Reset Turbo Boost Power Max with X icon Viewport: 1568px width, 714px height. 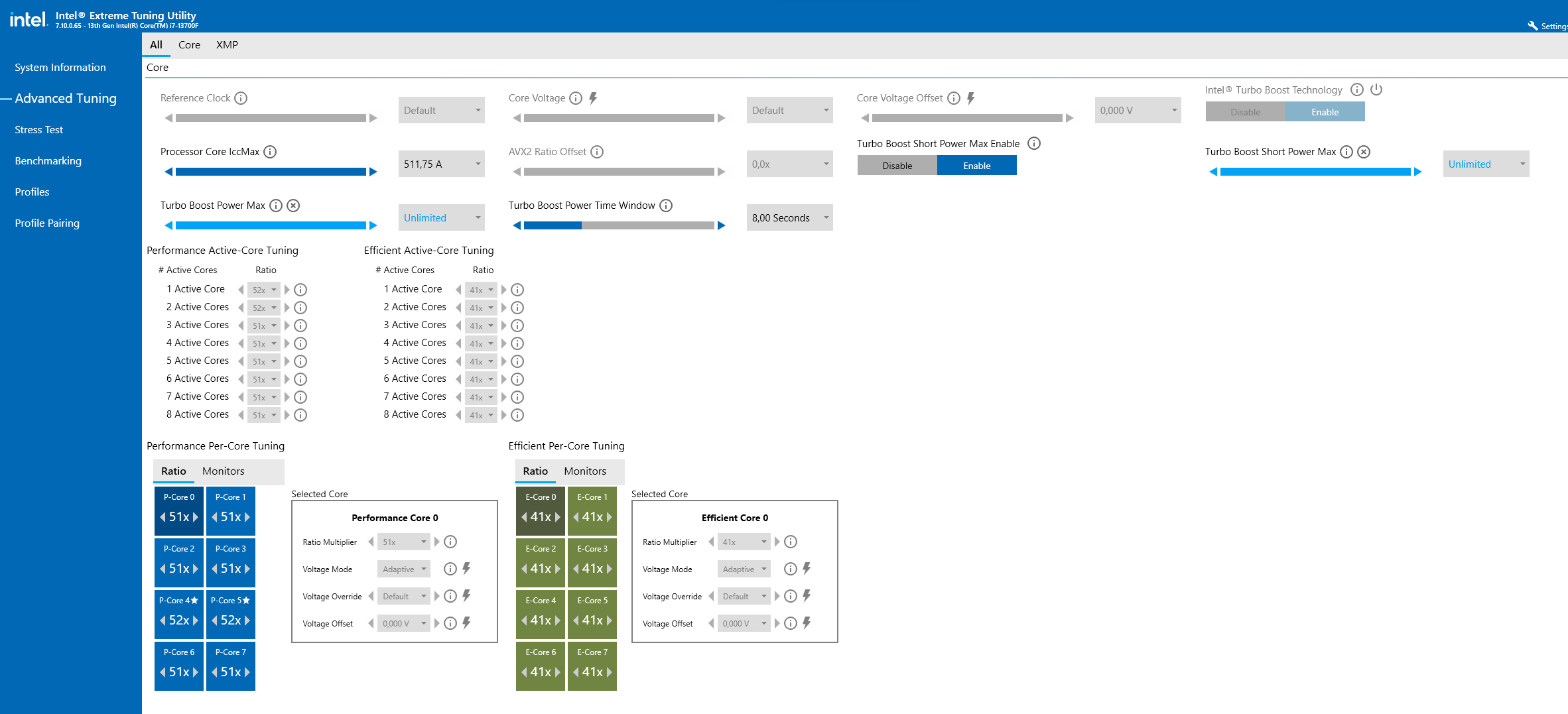pyautogui.click(x=293, y=206)
